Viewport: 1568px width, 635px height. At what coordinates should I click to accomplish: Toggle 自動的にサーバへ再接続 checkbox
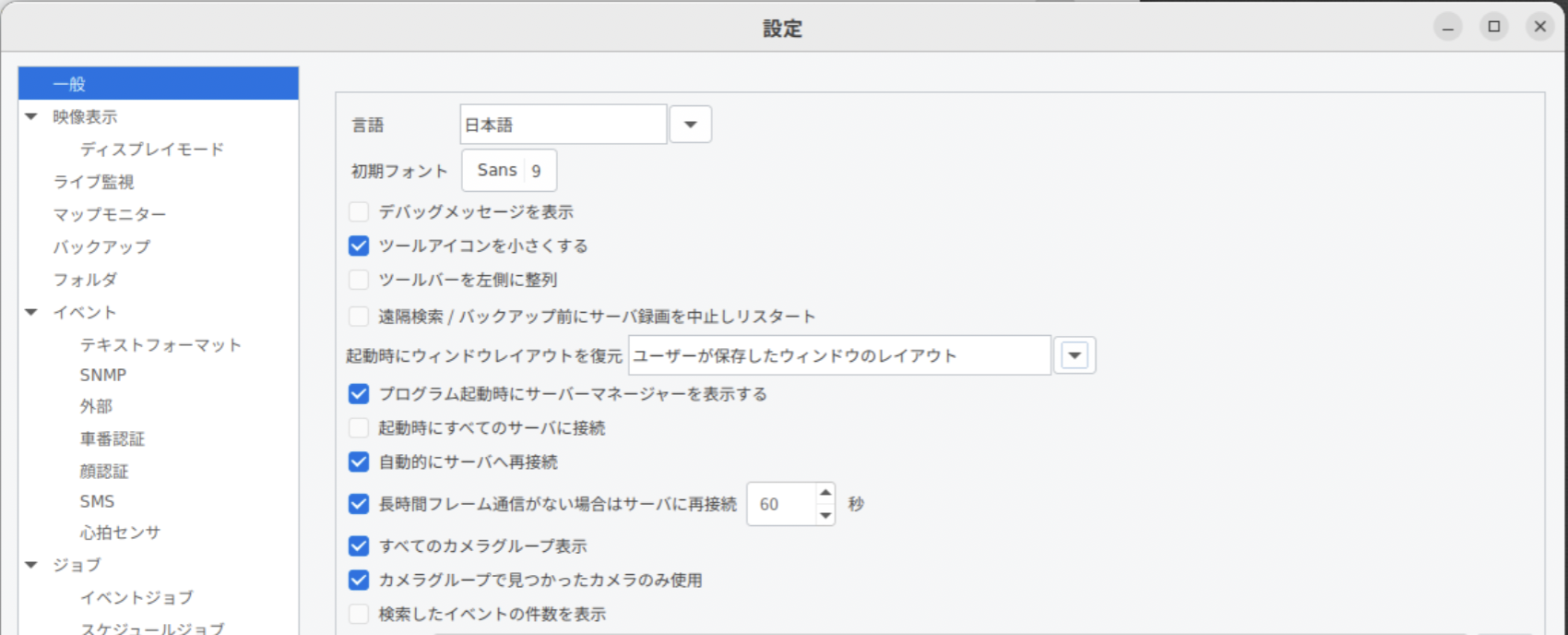click(x=359, y=462)
